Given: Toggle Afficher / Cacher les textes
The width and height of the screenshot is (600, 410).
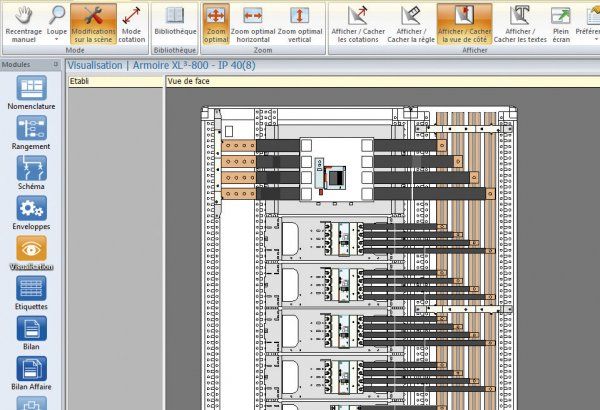Looking at the screenshot, I should tap(520, 22).
